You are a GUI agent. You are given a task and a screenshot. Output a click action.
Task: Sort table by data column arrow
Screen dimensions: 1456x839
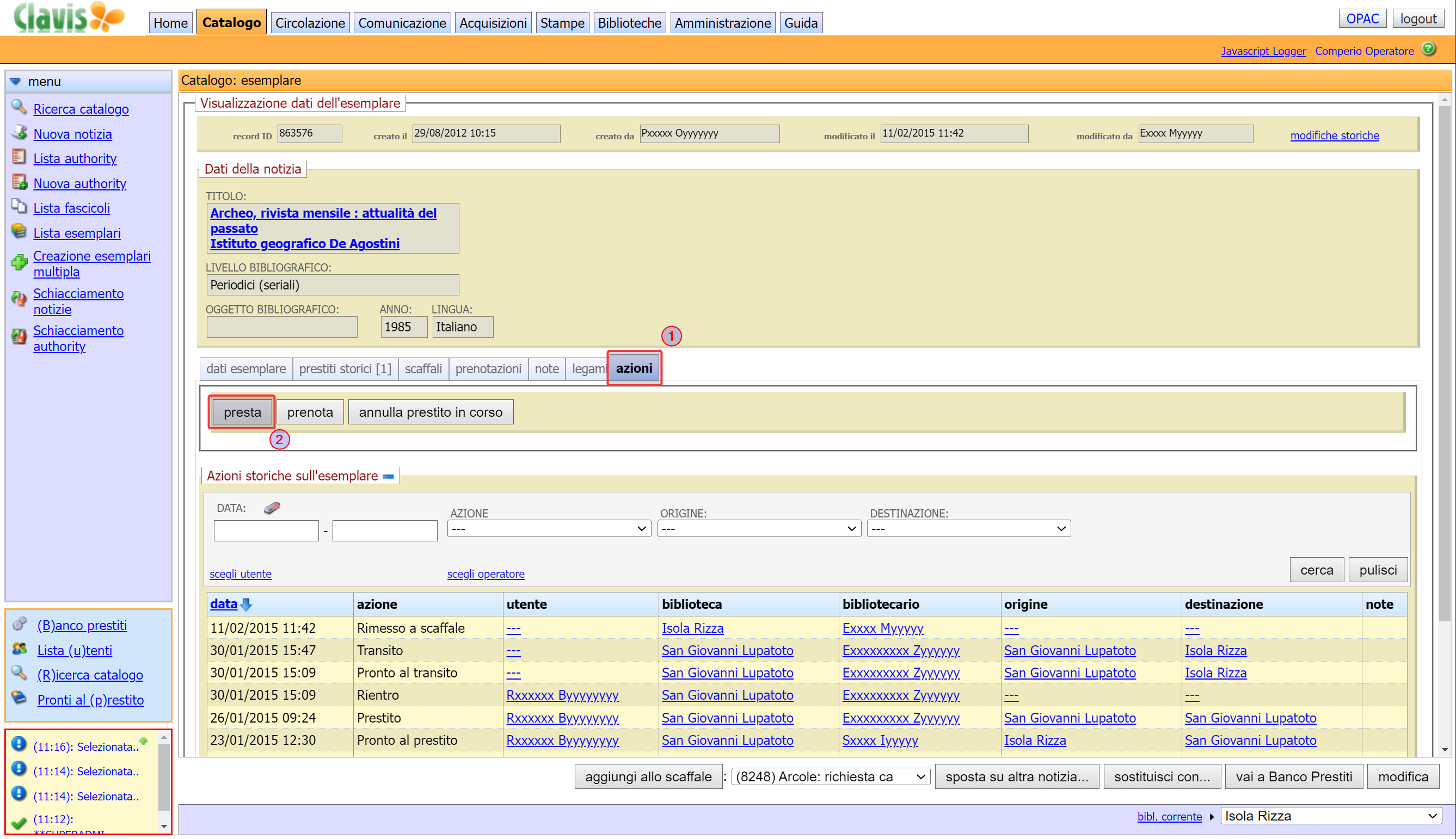tap(246, 604)
